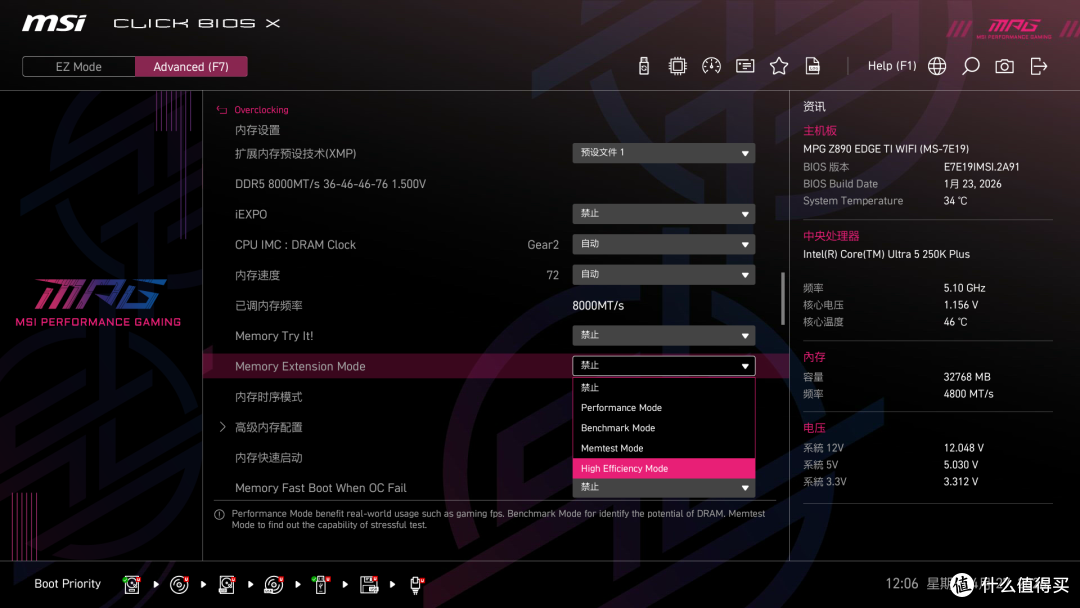
Task: Open the 内存速度 dropdown
Action: tap(664, 274)
